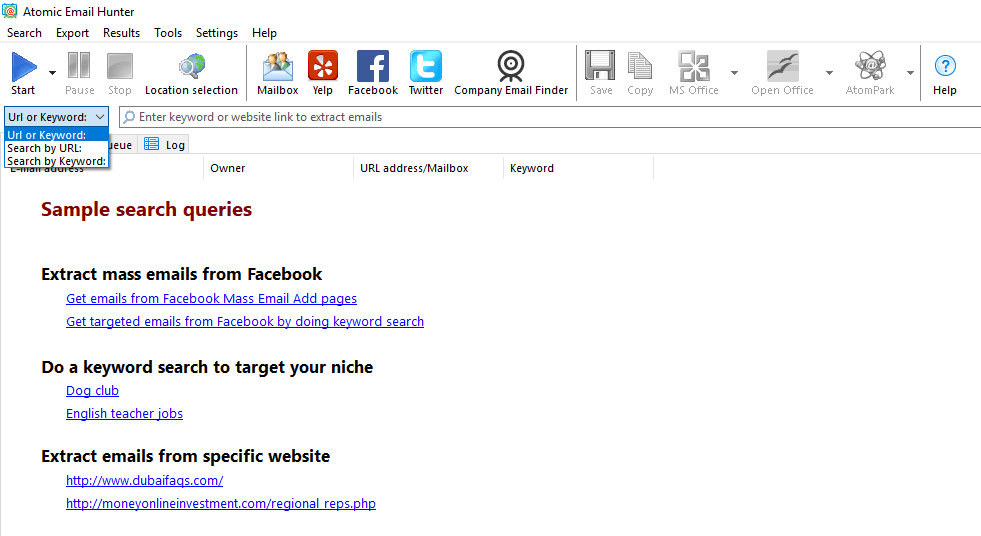Select 'Search by URL:' list option
This screenshot has width=981, height=536.
56,148
